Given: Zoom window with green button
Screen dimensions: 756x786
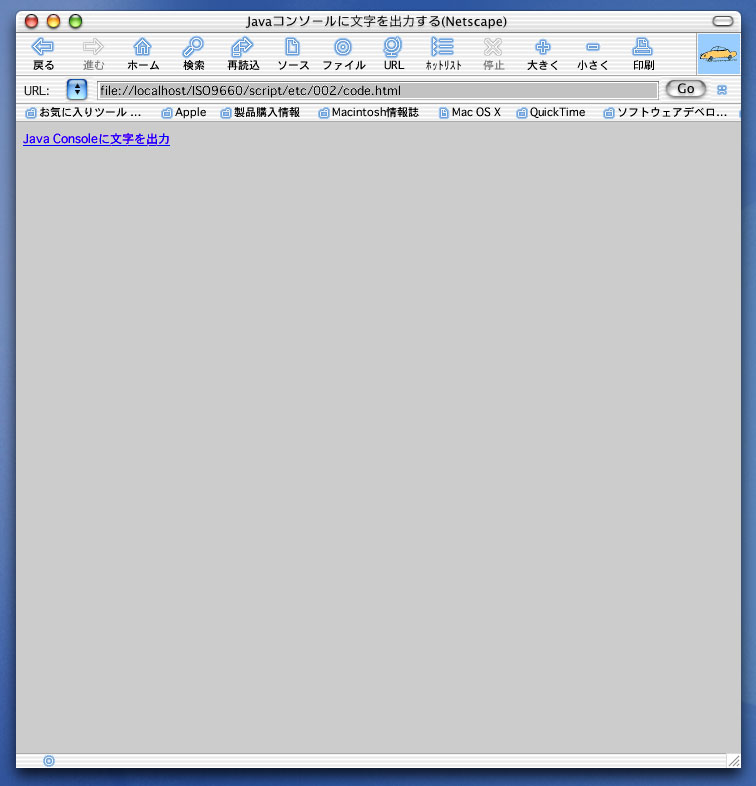Looking at the screenshot, I should (x=76, y=21).
